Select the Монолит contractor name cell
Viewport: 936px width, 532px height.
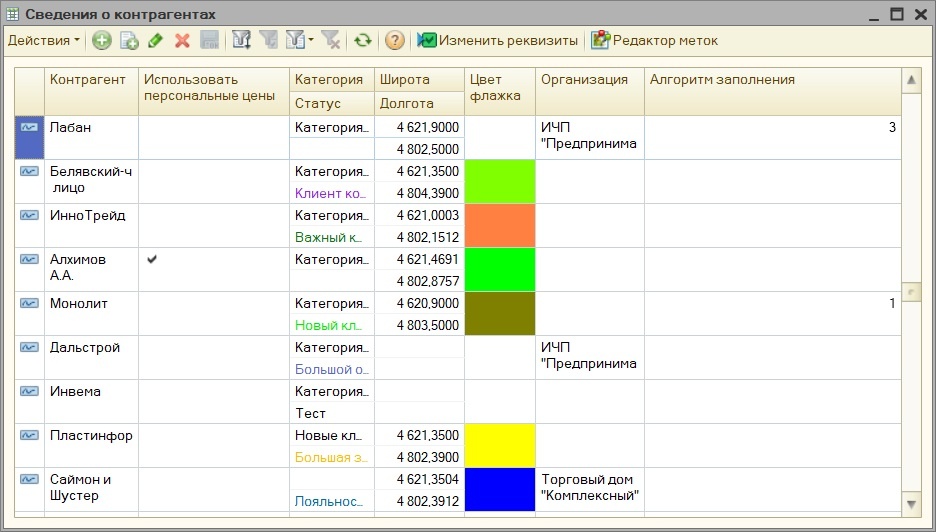point(91,313)
